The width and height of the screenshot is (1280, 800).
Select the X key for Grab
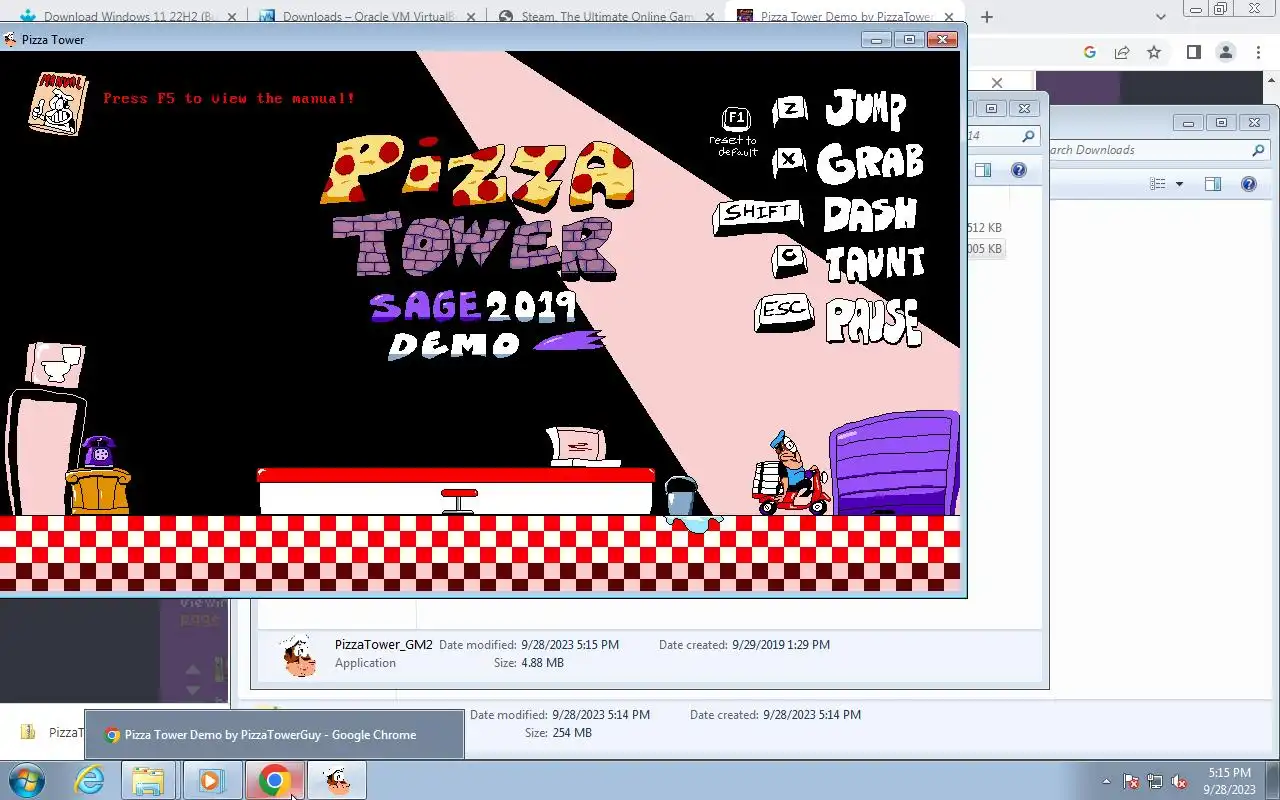pos(789,160)
